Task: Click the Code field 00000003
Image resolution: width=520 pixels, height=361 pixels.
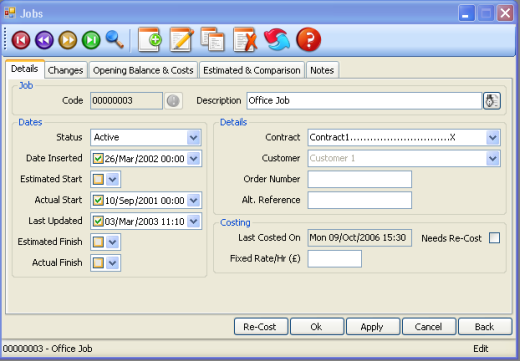Action: coord(126,101)
